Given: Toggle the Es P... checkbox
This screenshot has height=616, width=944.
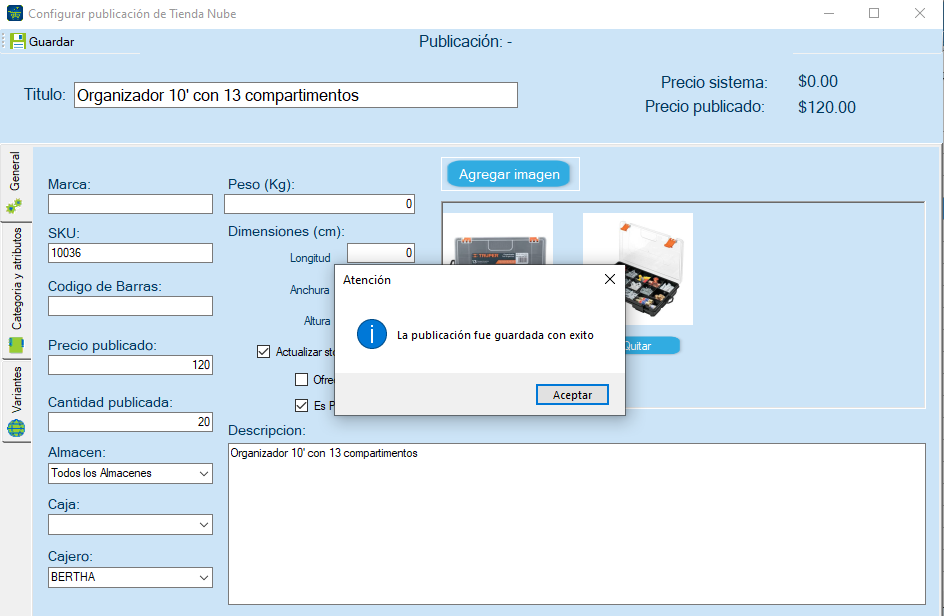Looking at the screenshot, I should (302, 406).
